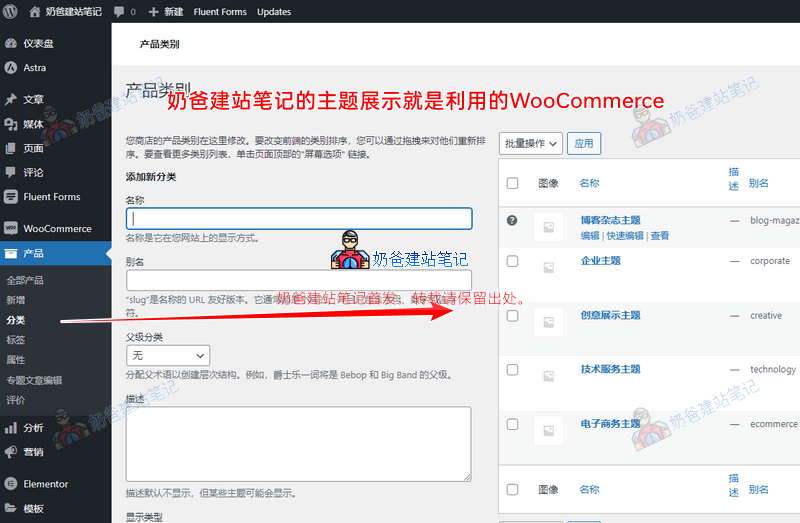Click the 企业主题 placeholder image

(x=548, y=267)
